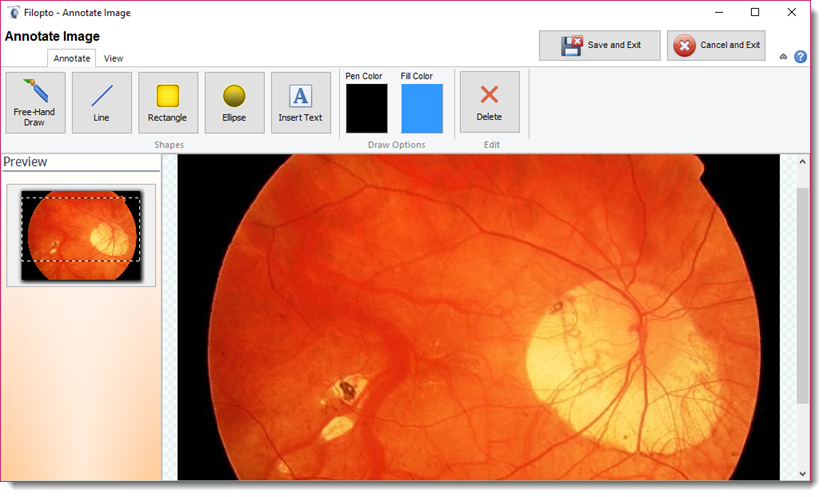Cancel and Exit without saving

[716, 45]
